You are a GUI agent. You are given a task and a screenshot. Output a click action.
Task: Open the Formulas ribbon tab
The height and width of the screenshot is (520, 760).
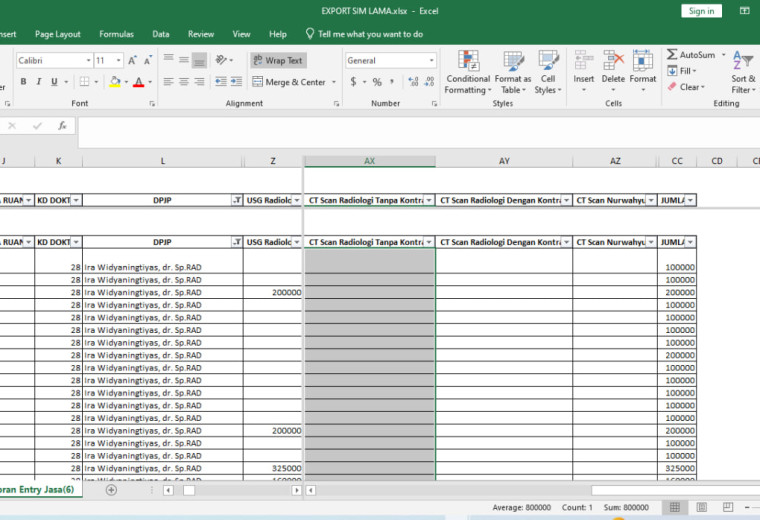coord(116,34)
